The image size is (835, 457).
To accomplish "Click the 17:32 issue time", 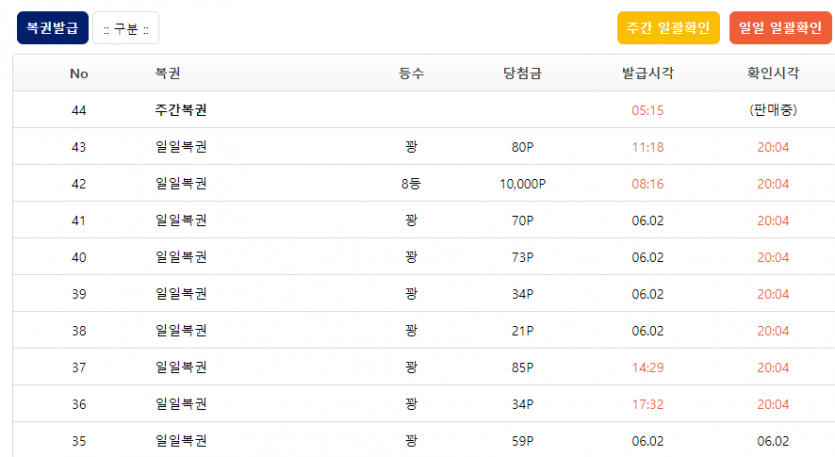I will 648,404.
